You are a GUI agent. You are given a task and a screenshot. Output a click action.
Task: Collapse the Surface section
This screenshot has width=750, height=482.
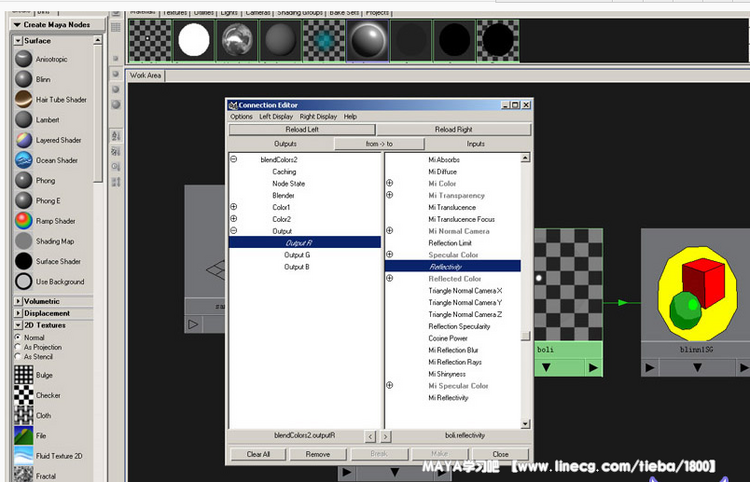coord(18,41)
